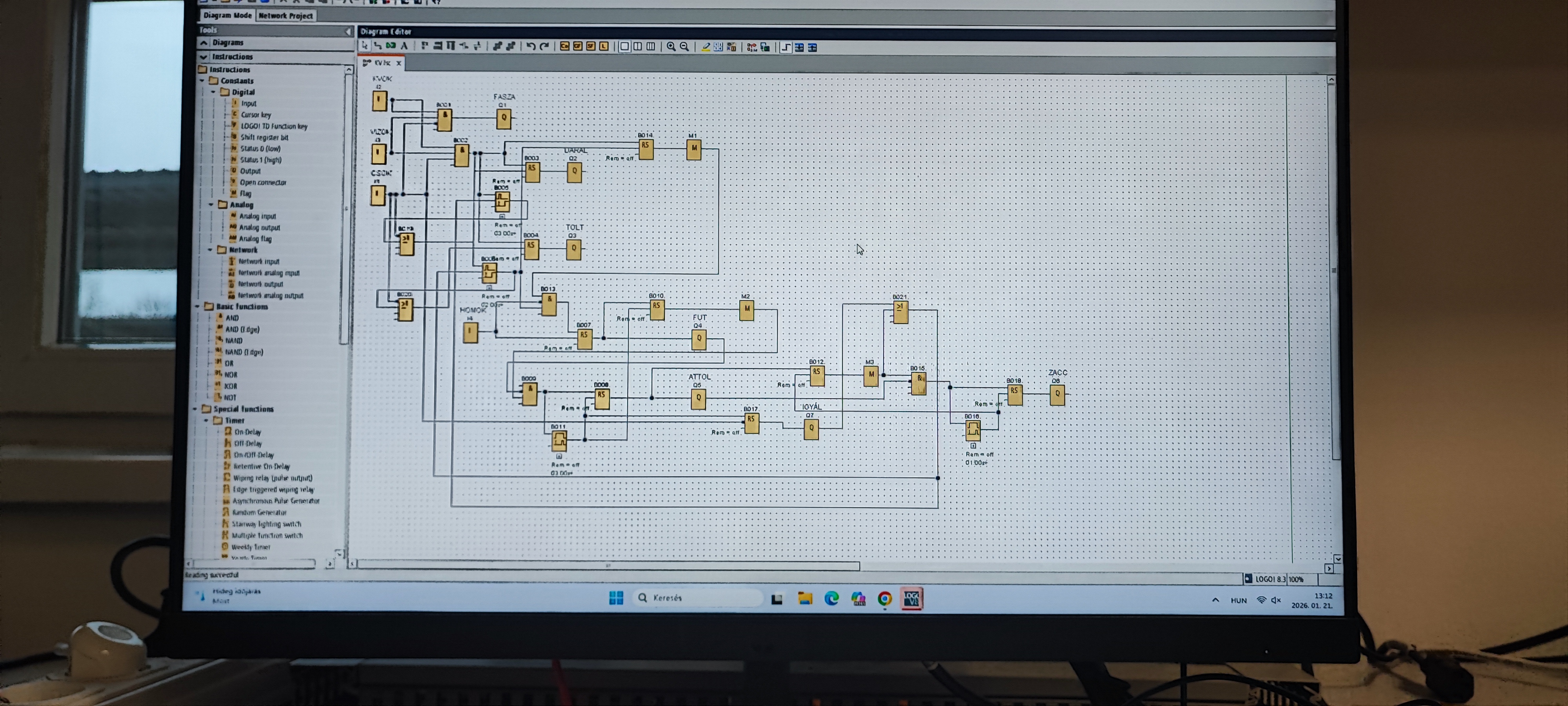Screen dimensions: 1568x706
Task: Open Chrome from the taskbar
Action: click(884, 599)
